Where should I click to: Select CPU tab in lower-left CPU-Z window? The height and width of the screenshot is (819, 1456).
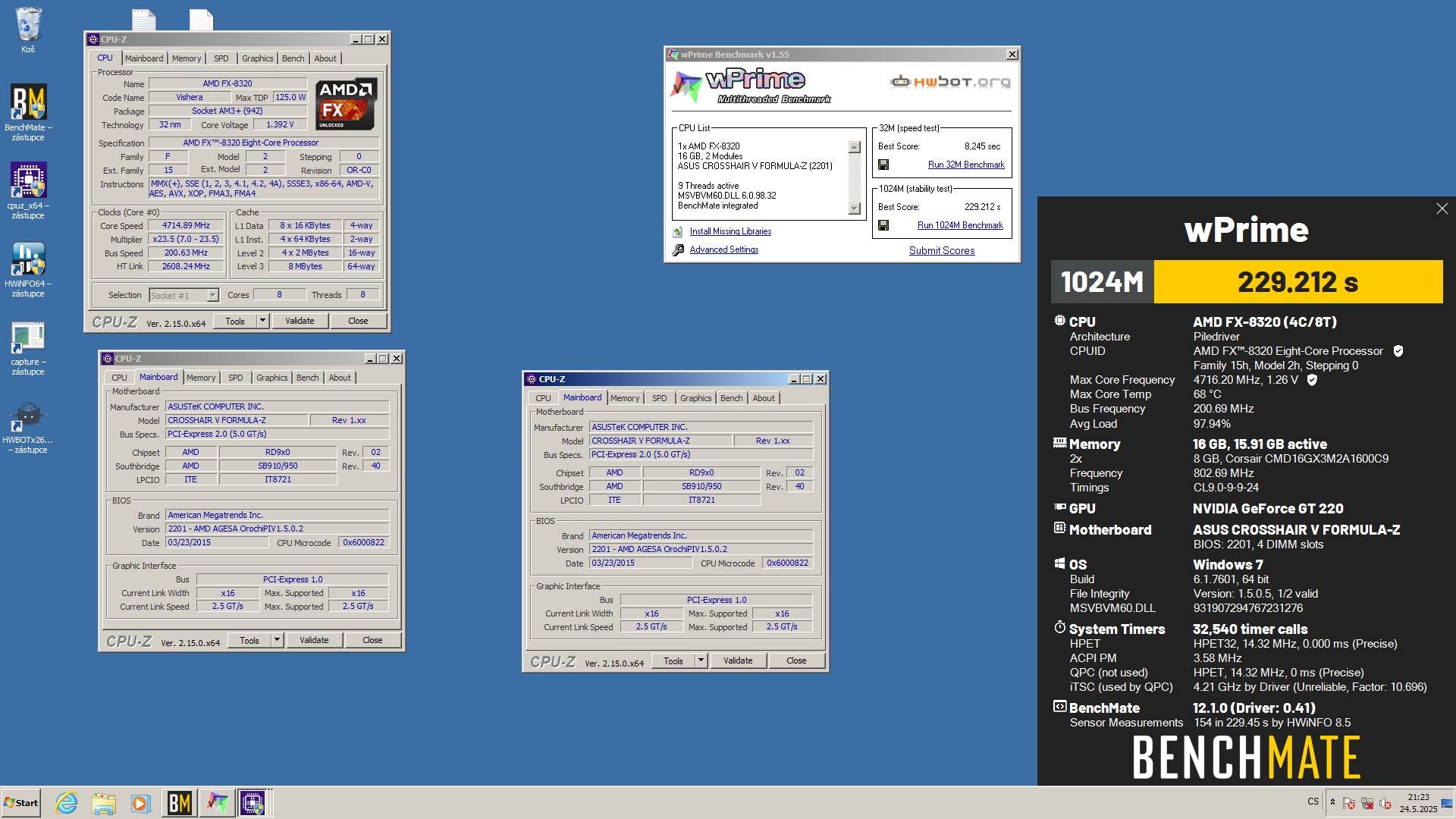pyautogui.click(x=119, y=378)
